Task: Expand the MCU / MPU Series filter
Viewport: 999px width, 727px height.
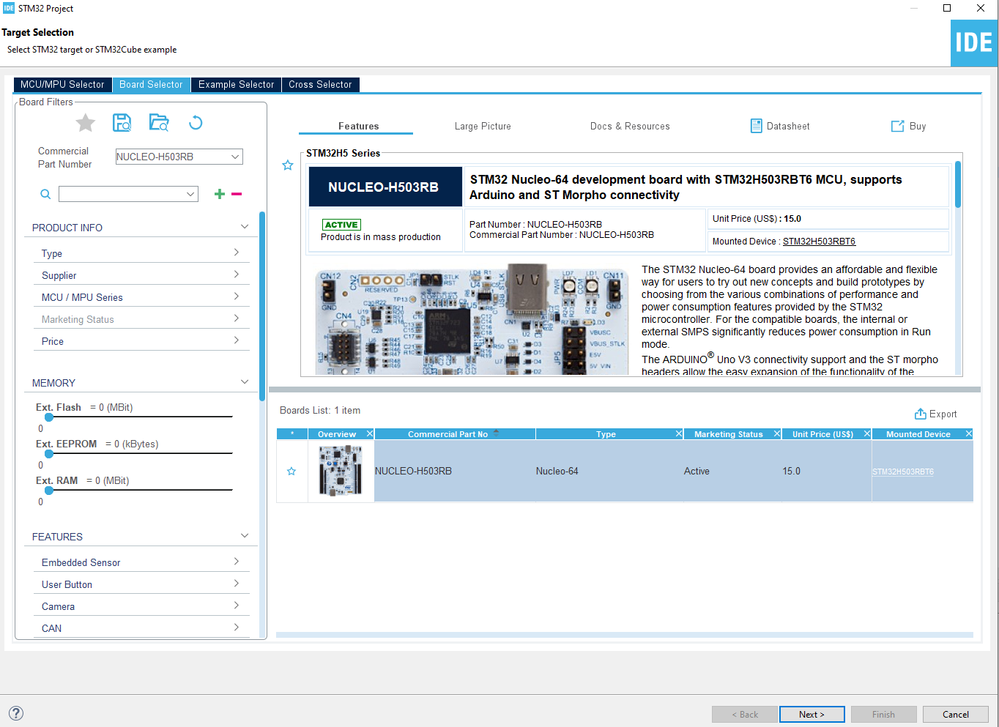Action: (x=236, y=296)
